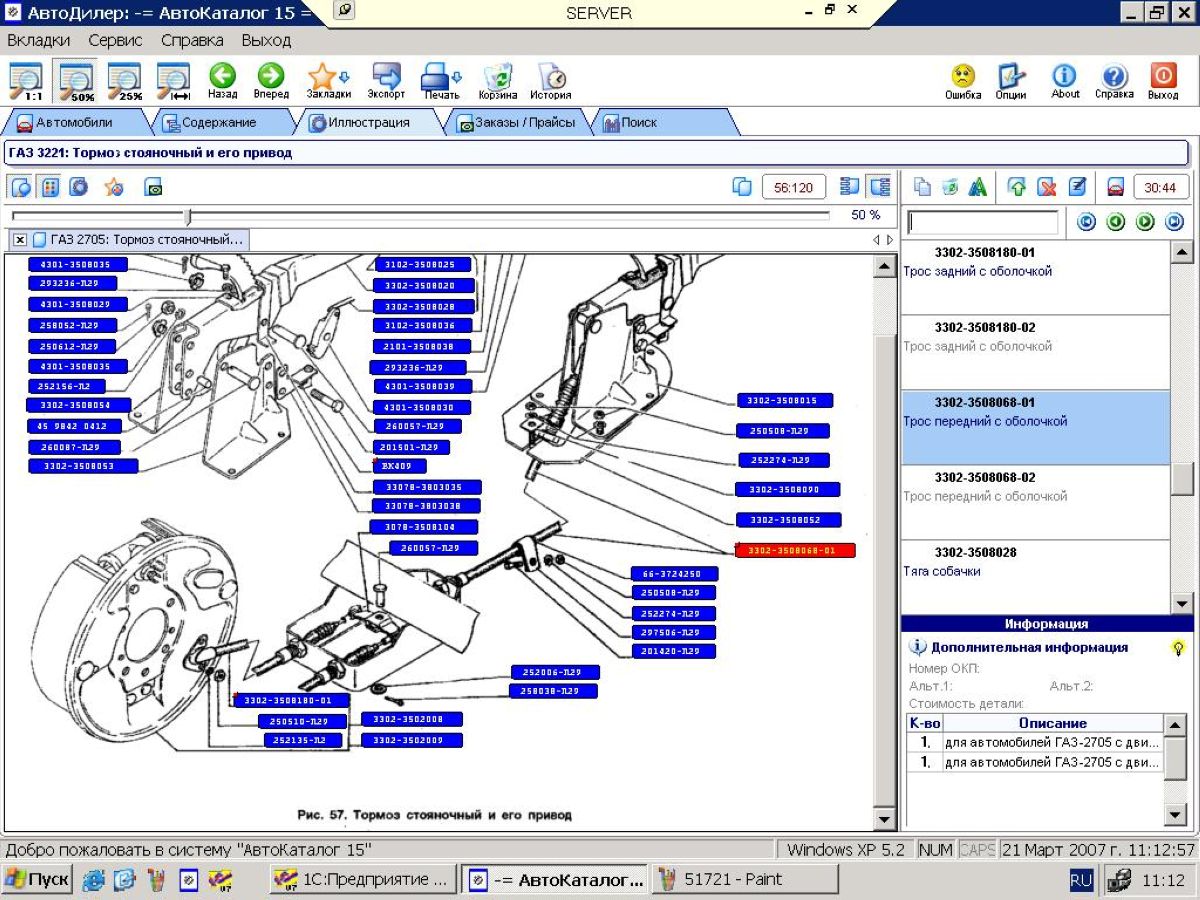The image size is (1200, 900).
Task: Go forward with the Вперед button
Action: pyautogui.click(x=271, y=81)
